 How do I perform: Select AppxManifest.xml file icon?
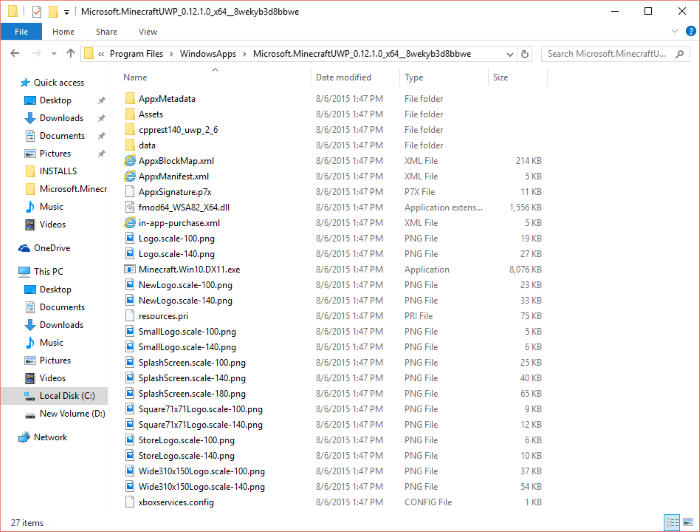tap(129, 176)
